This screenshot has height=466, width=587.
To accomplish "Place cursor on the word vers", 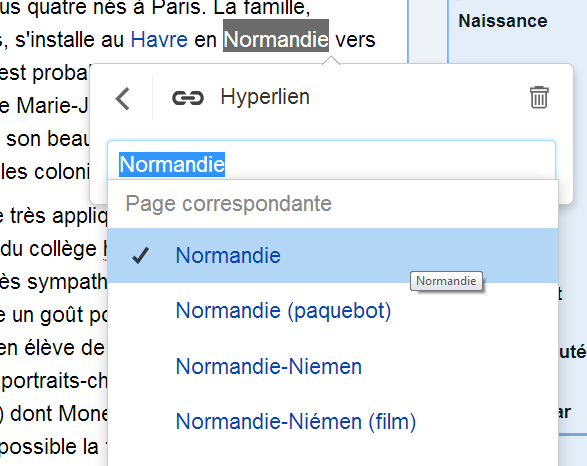I will coord(355,40).
